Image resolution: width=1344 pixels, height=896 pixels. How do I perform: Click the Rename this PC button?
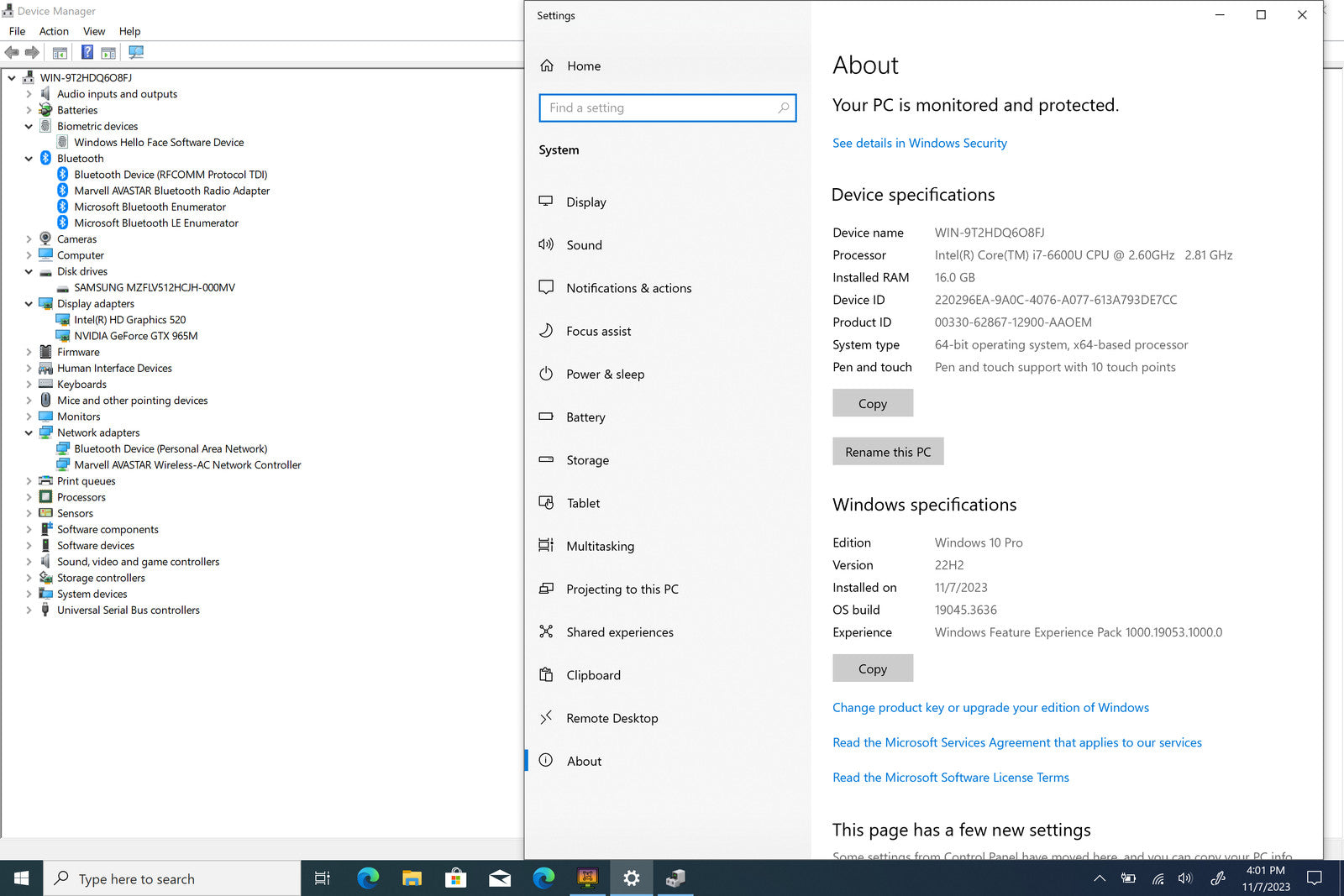tap(888, 452)
